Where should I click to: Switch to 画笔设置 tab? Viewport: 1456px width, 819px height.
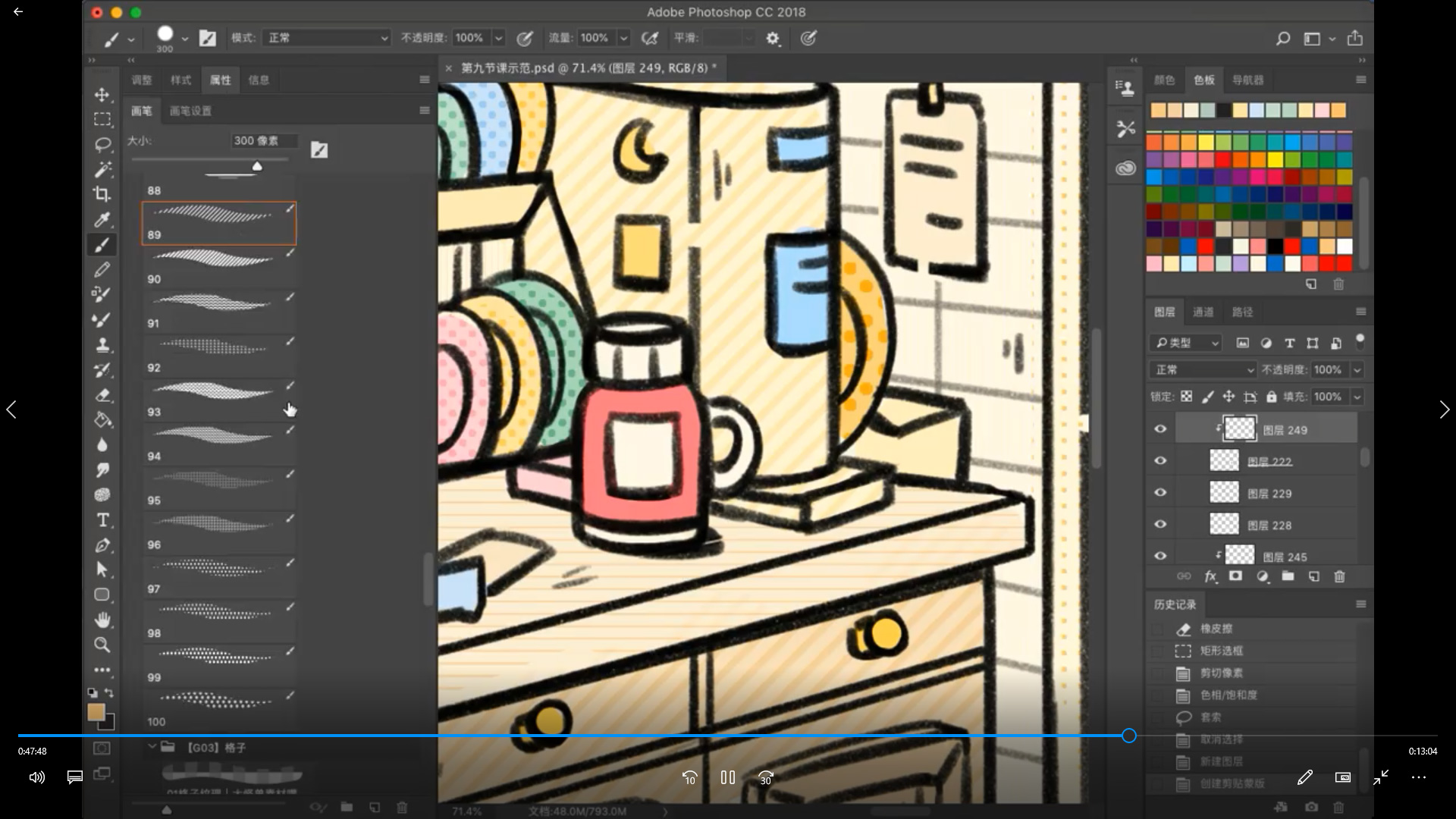(x=190, y=111)
